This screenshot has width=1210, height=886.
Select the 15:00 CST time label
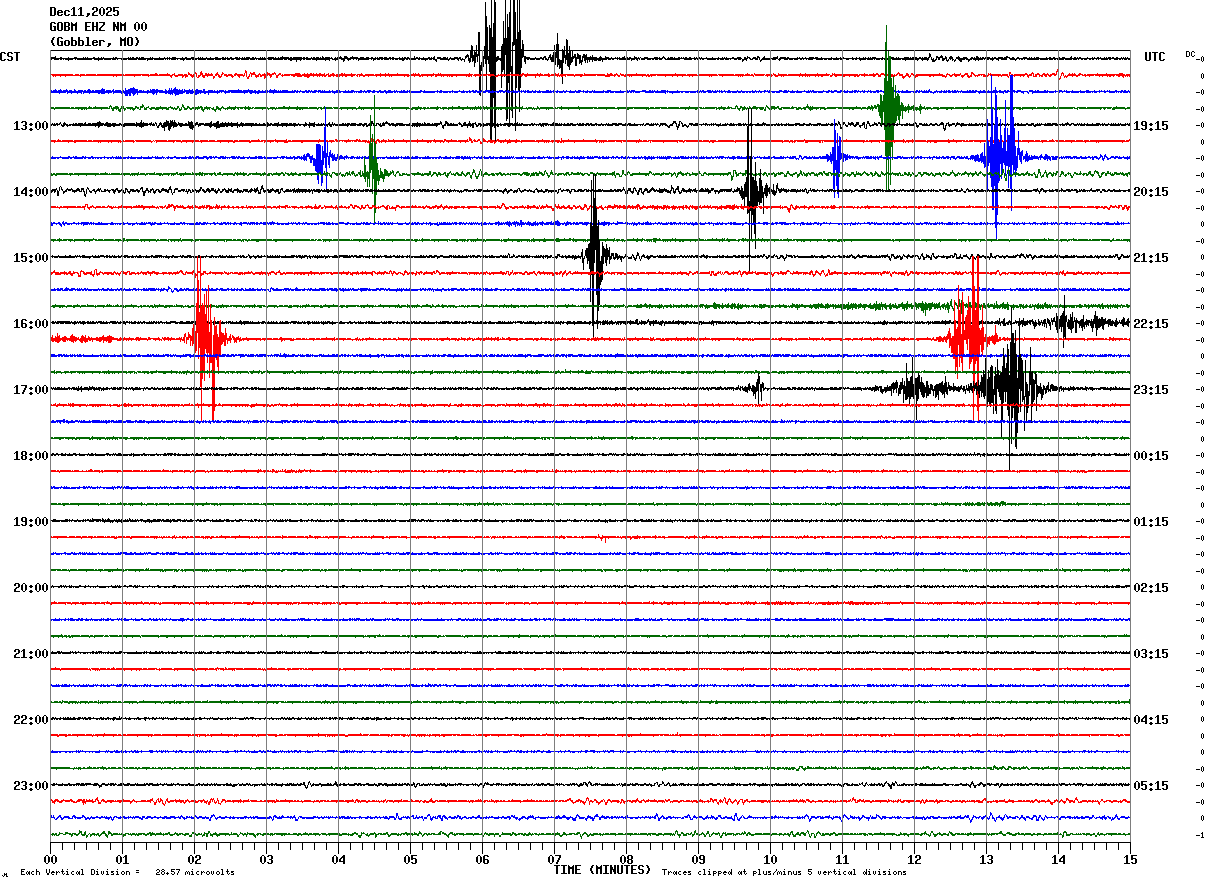coord(30,258)
